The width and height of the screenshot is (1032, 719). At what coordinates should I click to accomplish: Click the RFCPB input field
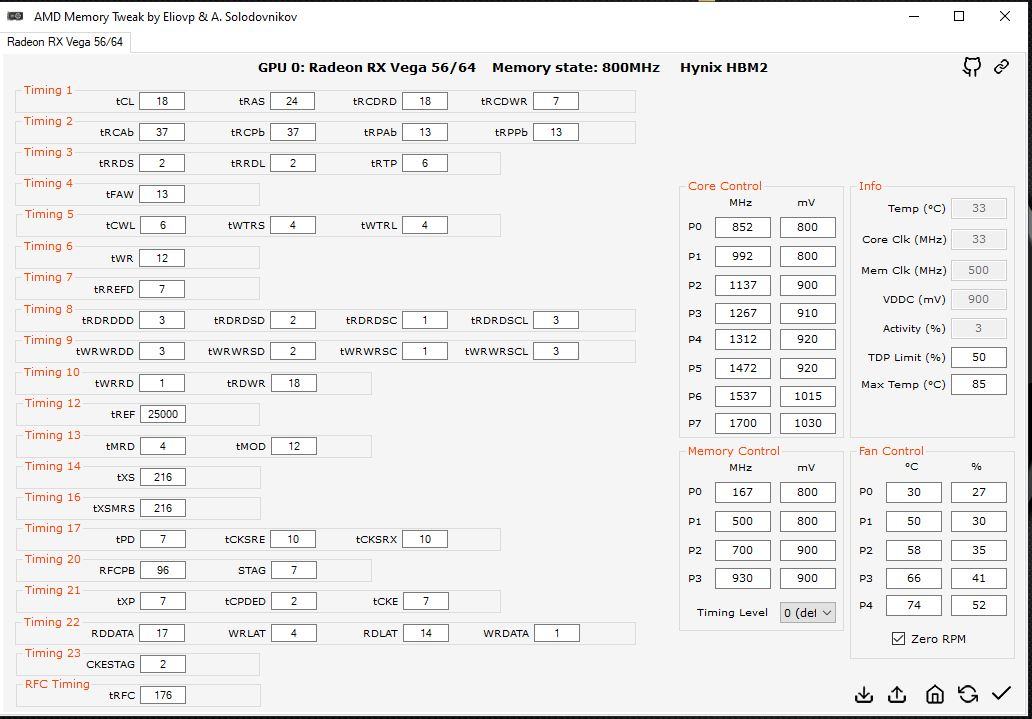[x=163, y=570]
